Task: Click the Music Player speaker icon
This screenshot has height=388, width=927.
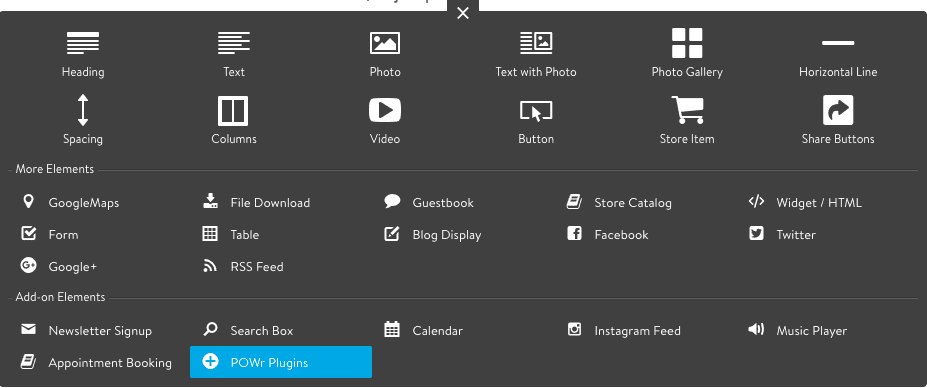Action: pyautogui.click(x=756, y=329)
